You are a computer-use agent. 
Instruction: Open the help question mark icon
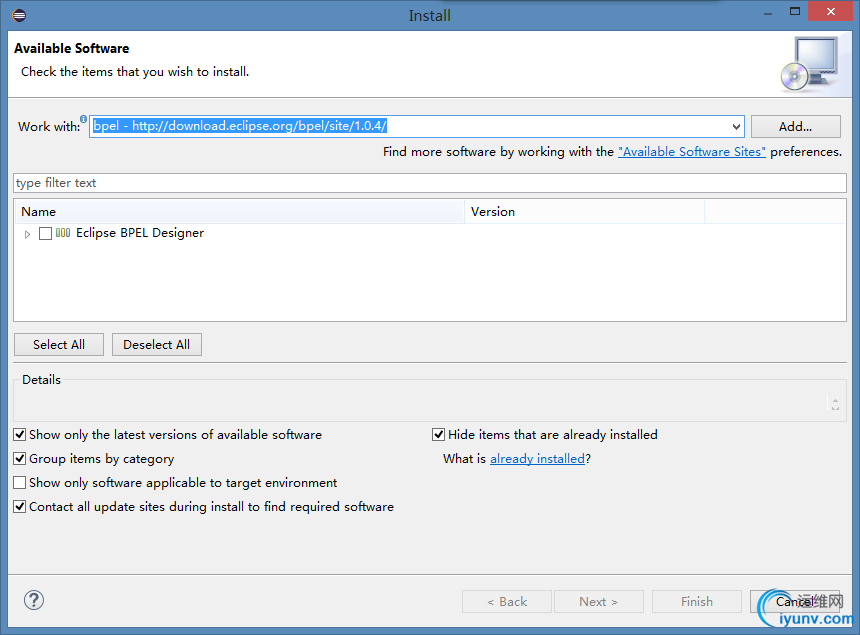[34, 600]
